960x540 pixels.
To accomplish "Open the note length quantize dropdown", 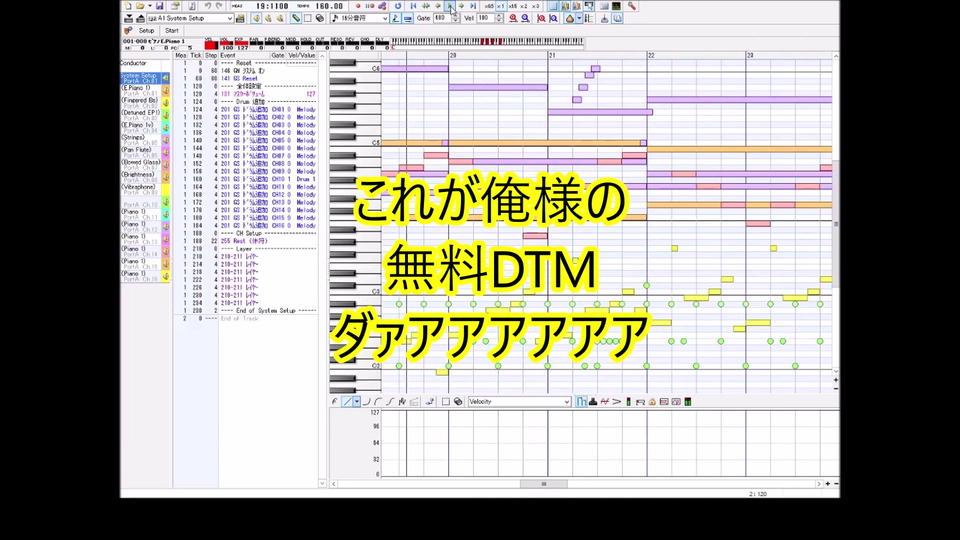I will pyautogui.click(x=359, y=18).
